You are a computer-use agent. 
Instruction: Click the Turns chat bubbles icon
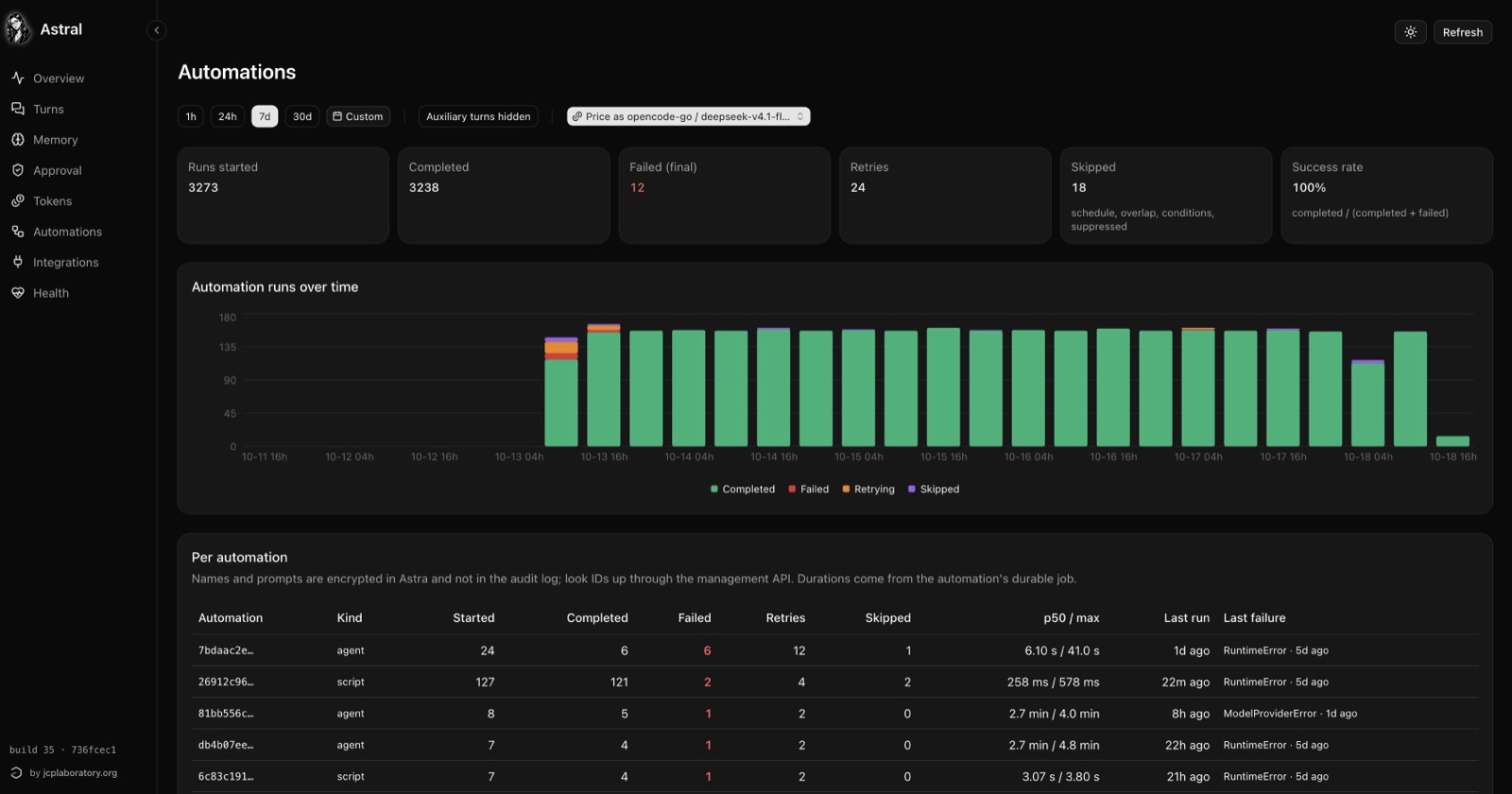[x=18, y=109]
